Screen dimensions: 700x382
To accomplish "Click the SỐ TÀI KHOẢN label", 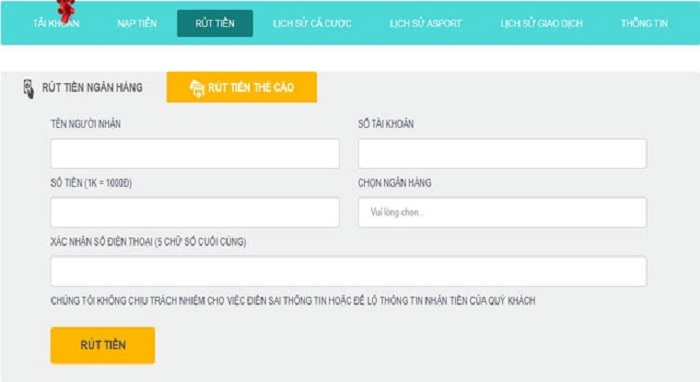I will pyautogui.click(x=386, y=124).
